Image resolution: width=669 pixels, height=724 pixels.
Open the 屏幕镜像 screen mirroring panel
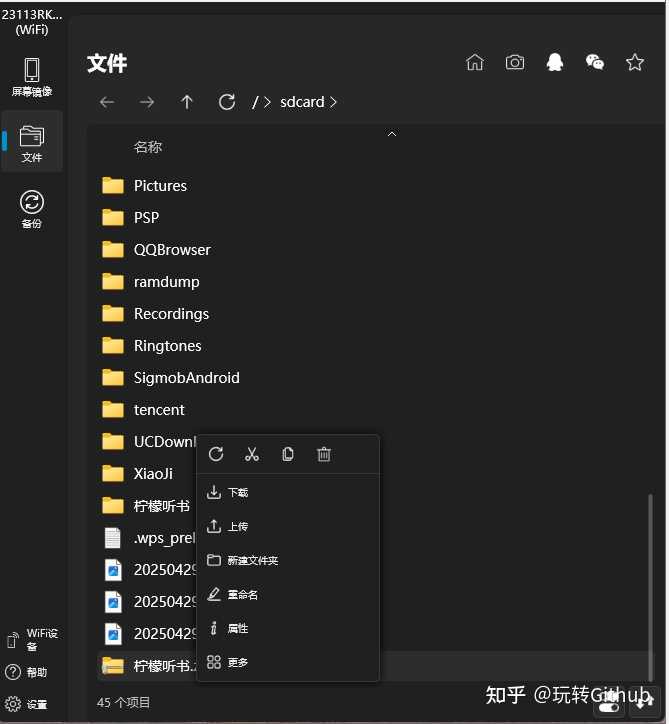(32, 77)
